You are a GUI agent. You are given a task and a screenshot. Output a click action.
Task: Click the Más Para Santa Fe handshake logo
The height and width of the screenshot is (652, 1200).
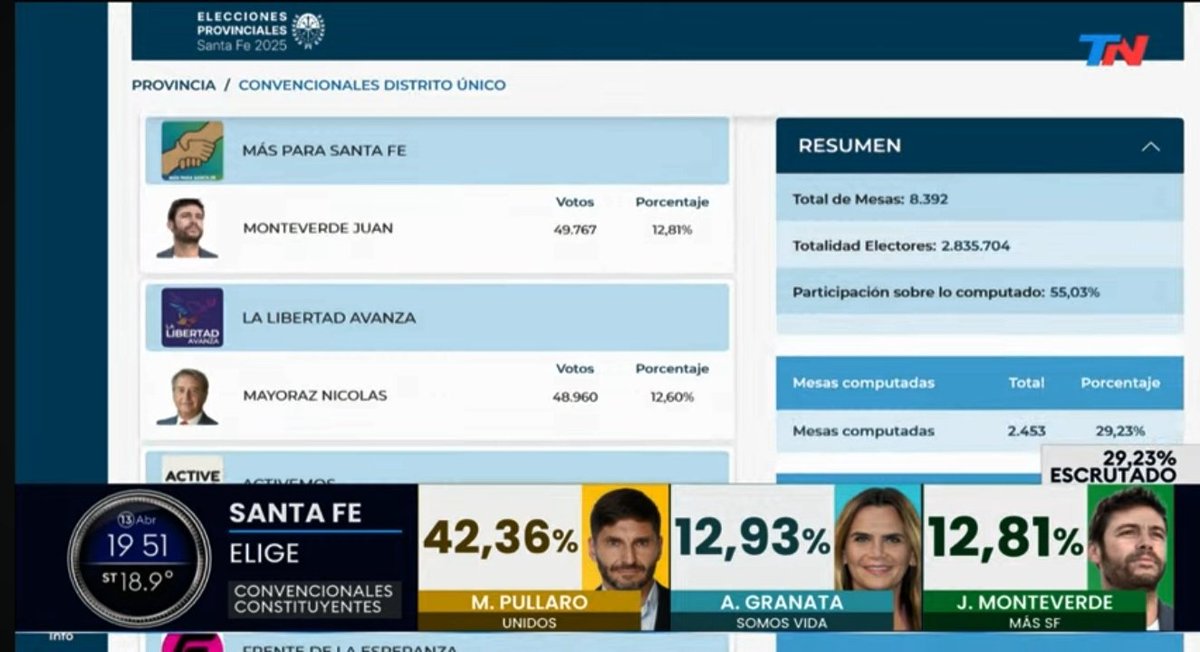[193, 150]
